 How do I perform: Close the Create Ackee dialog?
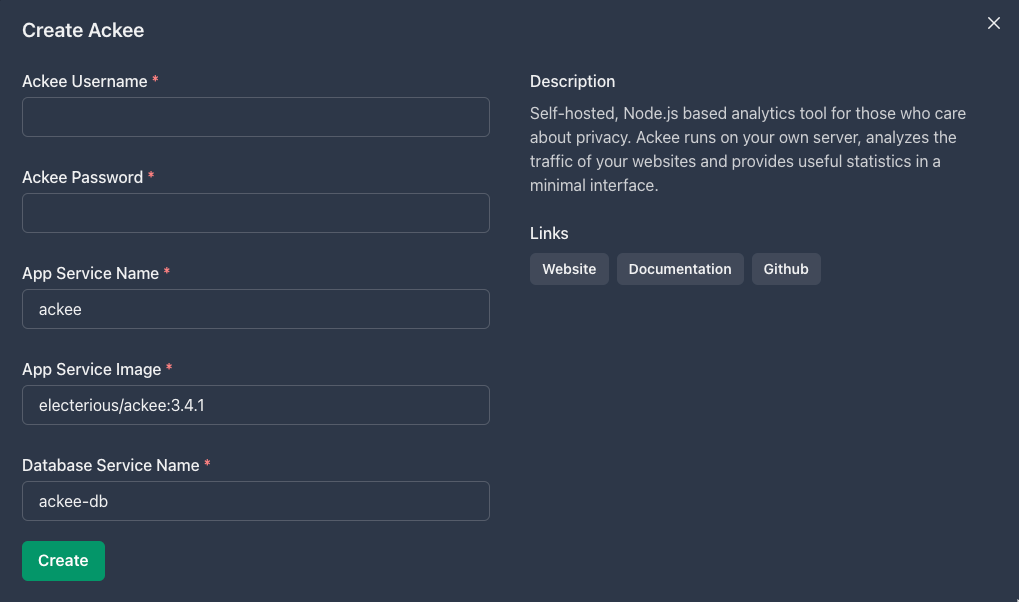coord(994,23)
